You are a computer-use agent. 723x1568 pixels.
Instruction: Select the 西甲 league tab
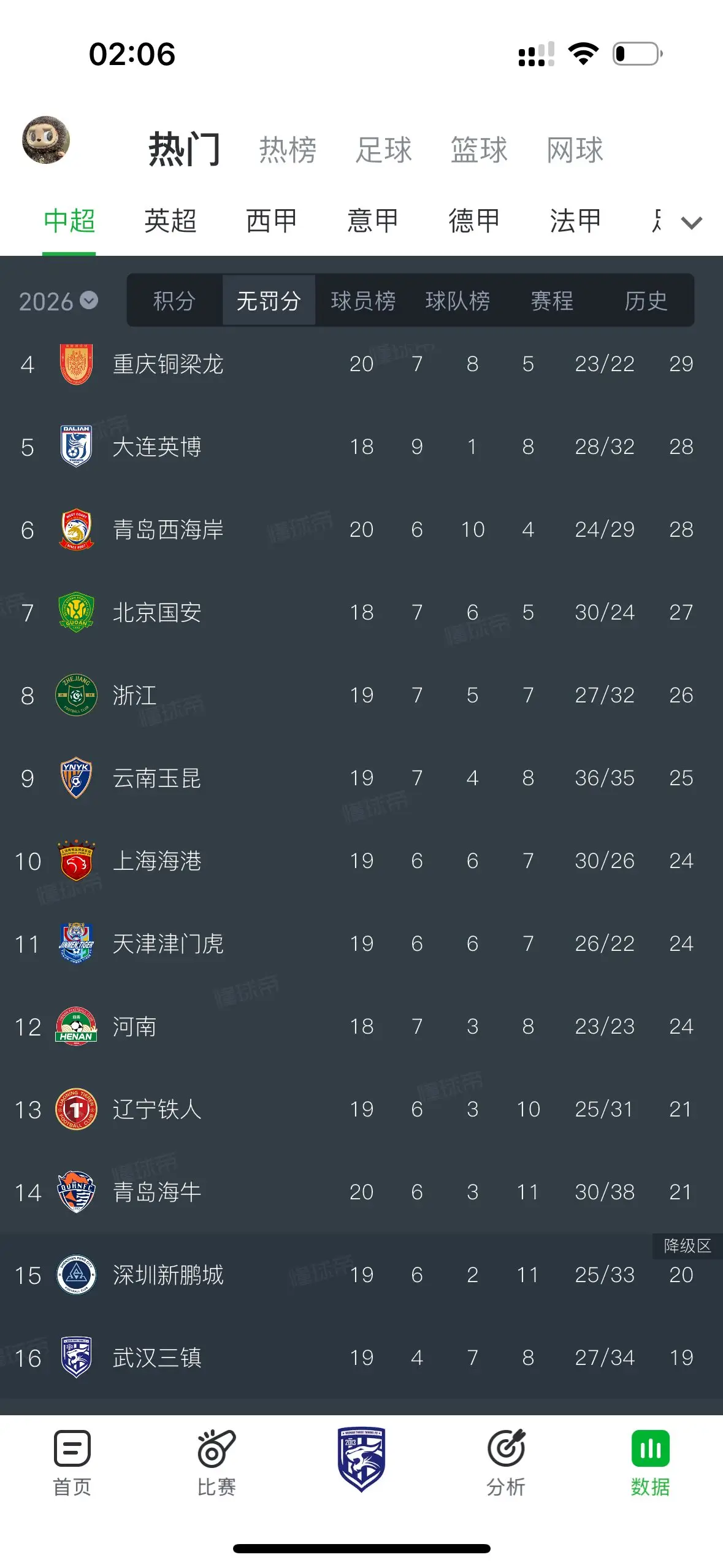[272, 221]
